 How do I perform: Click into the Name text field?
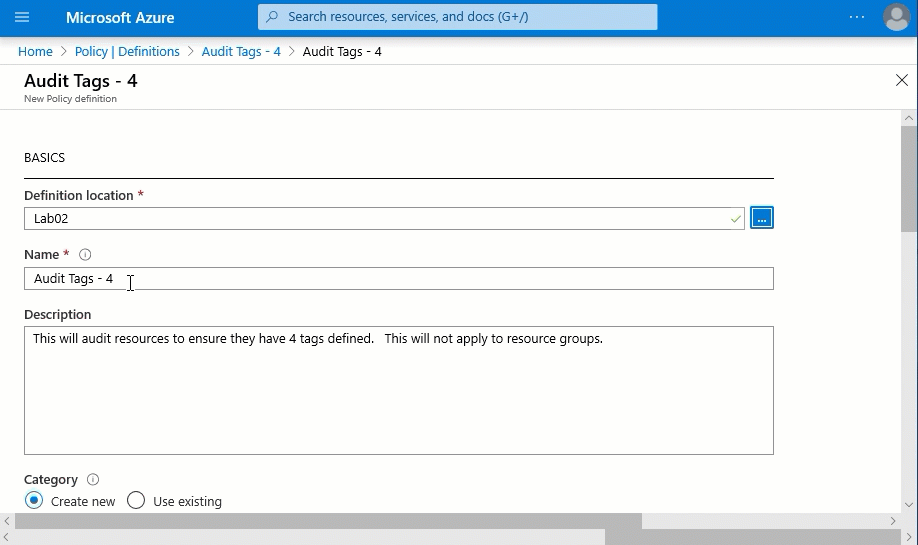[398, 279]
